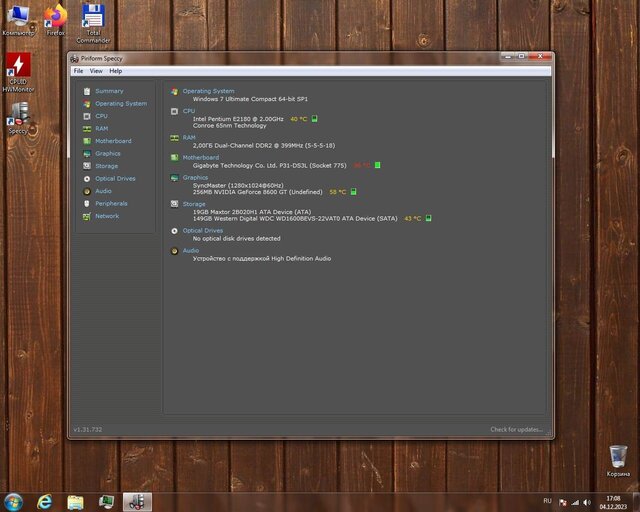Screen dimensions: 640x512
Task: Open the View menu
Action: pyautogui.click(x=96, y=71)
